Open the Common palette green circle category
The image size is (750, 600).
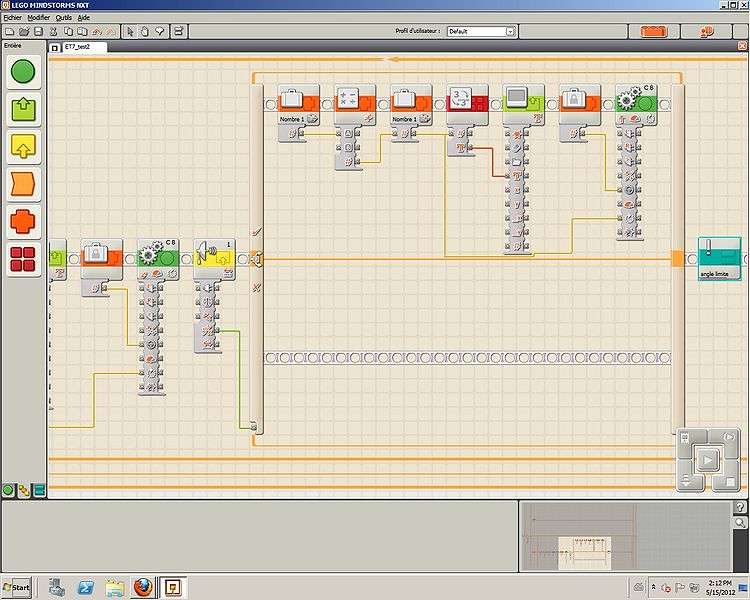(23, 72)
